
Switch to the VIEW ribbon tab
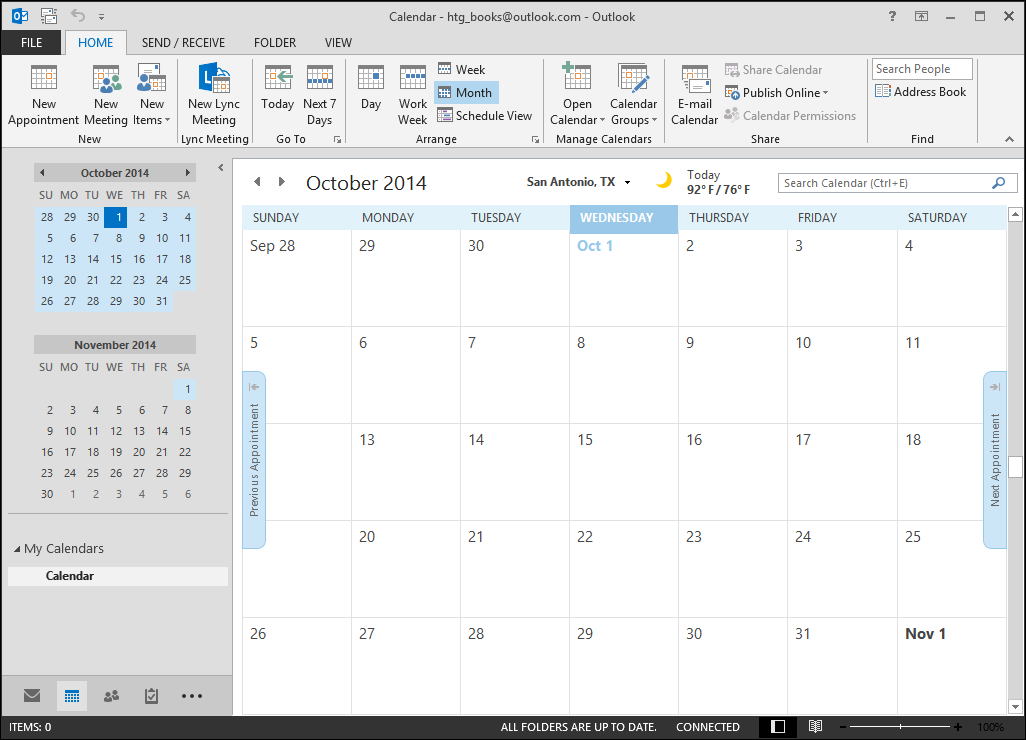tap(338, 43)
